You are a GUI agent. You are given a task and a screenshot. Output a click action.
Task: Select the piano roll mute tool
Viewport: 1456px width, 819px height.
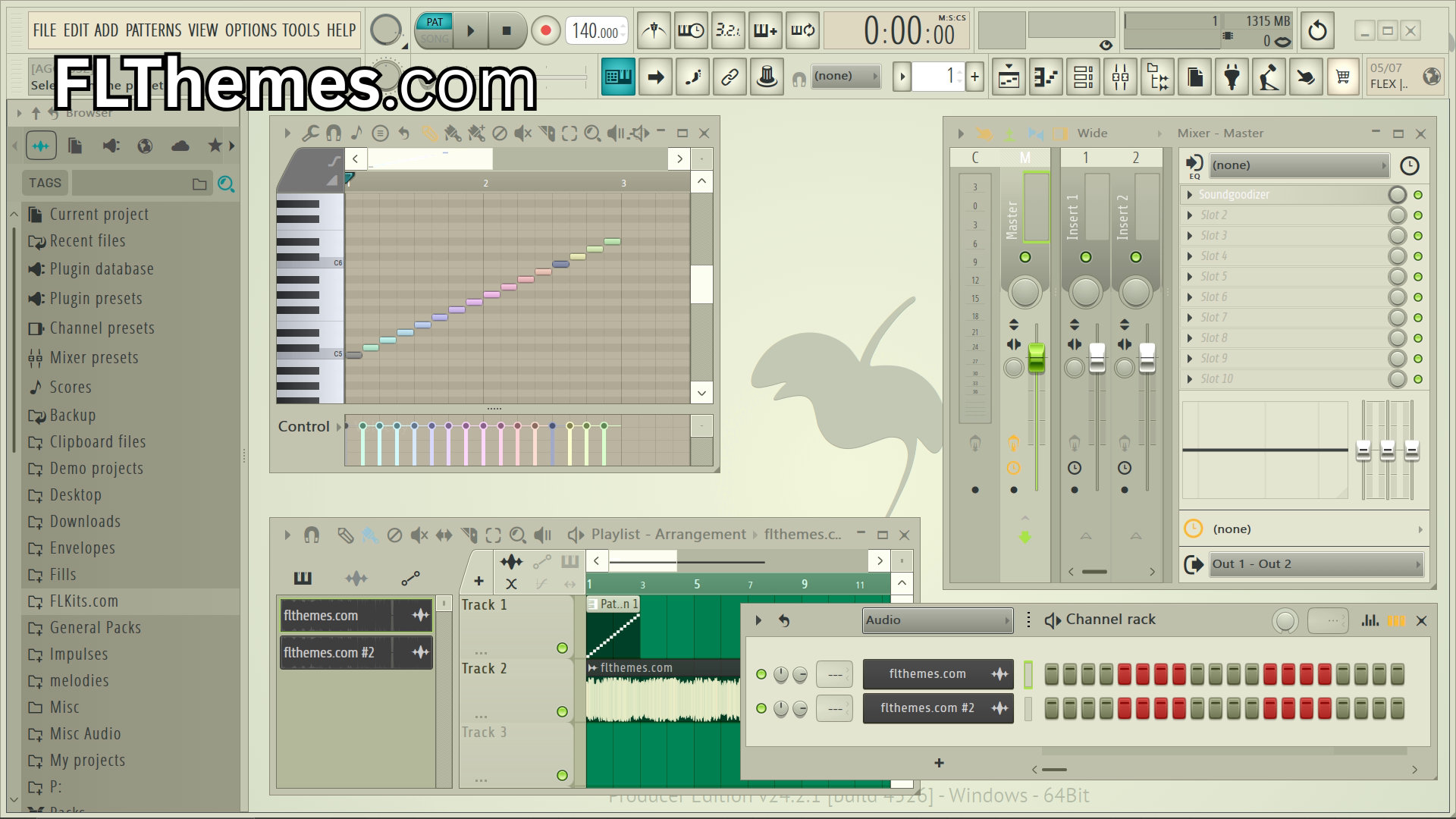click(x=522, y=133)
